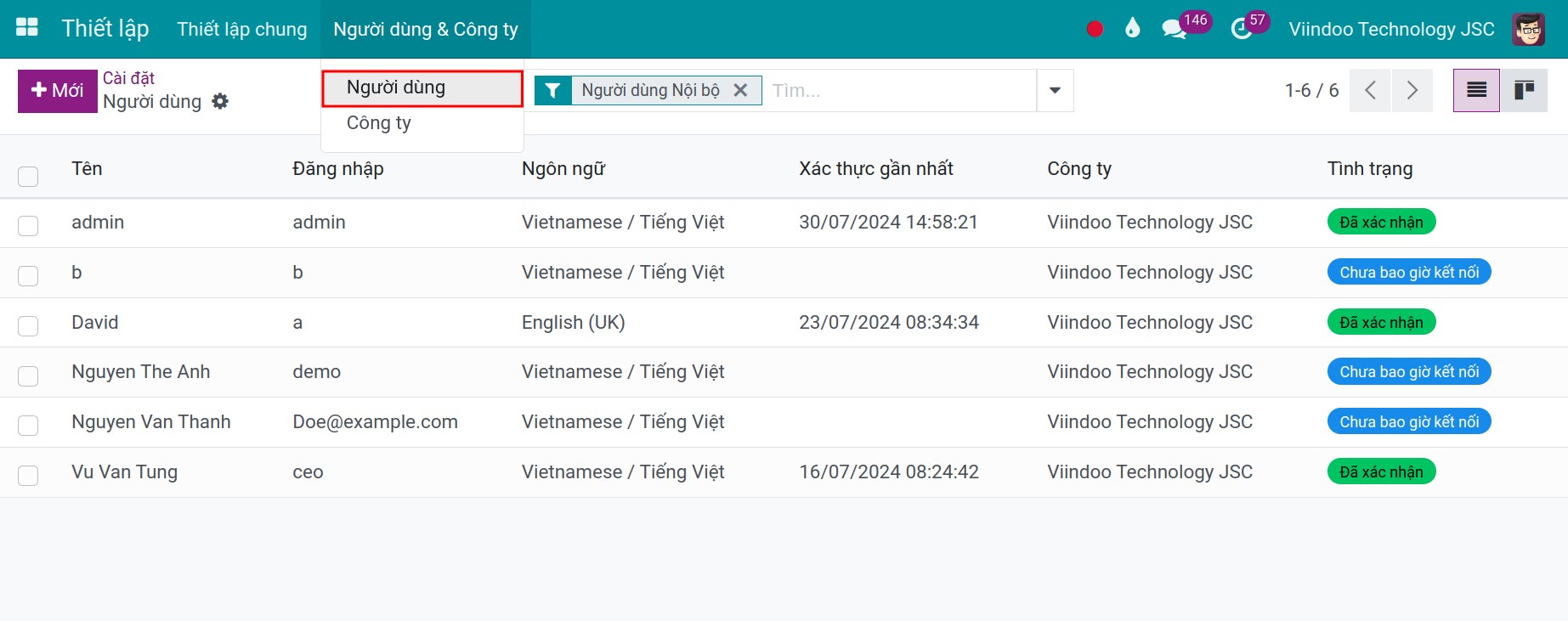Click the water drop icon in top bar
The height and width of the screenshot is (621, 1568).
[1132, 28]
